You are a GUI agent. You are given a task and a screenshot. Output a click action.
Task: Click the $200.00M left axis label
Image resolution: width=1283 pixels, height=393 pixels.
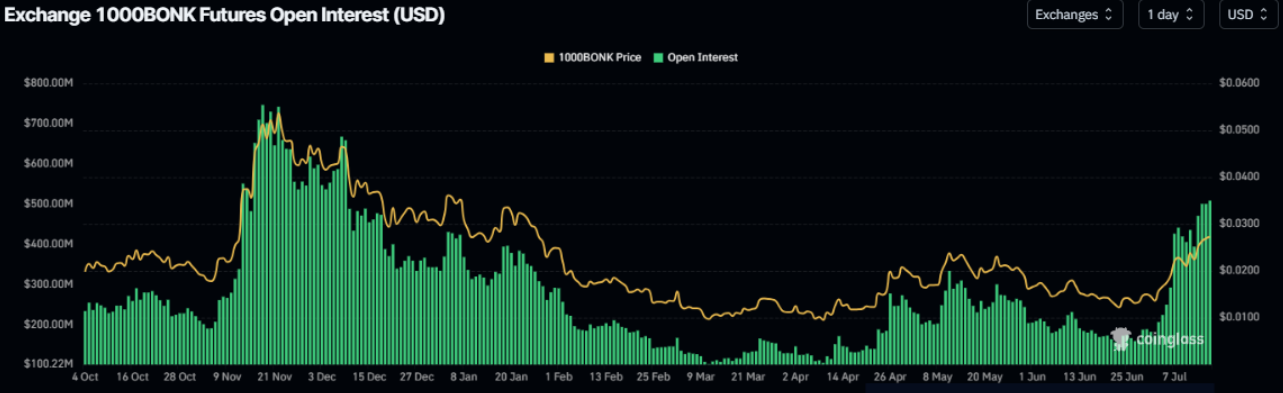48,325
